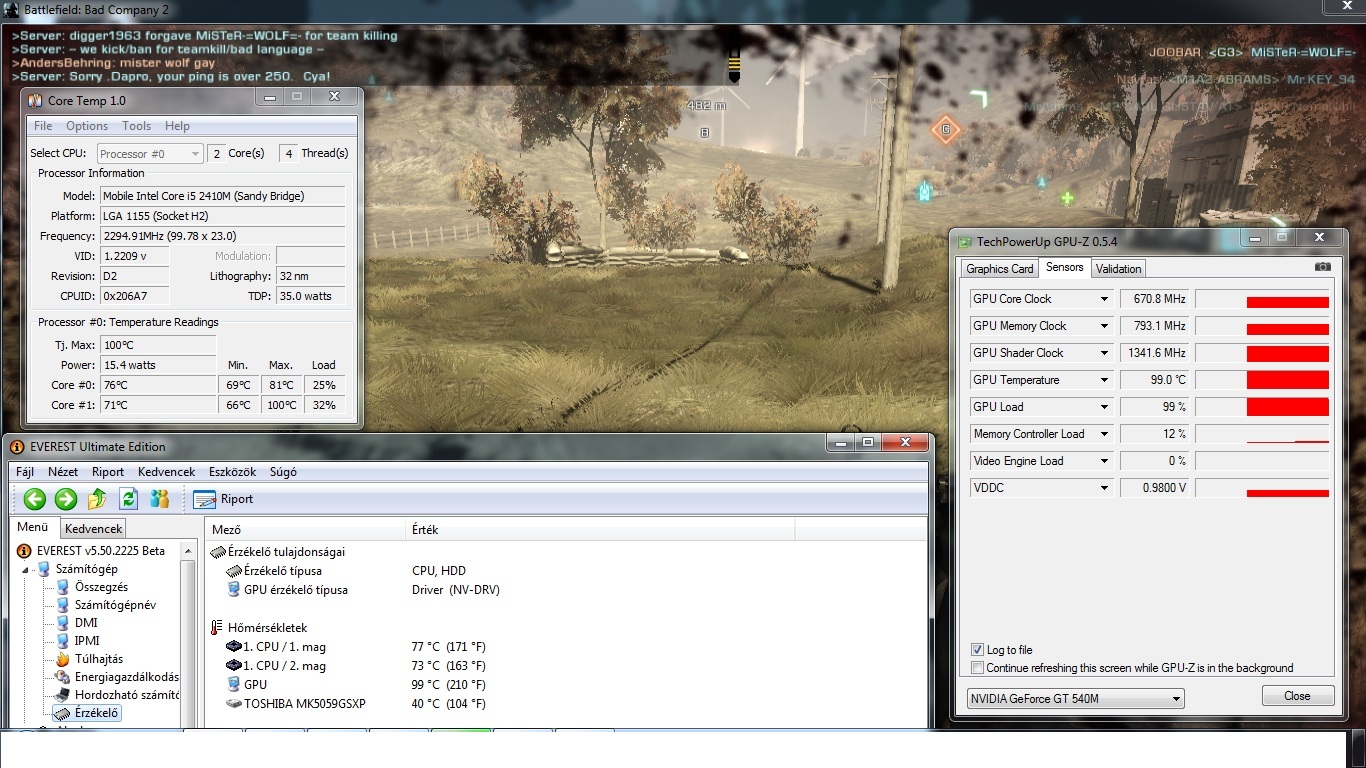The image size is (1366, 768).
Task: Click the GPU-Z title bar icon
Action: (x=964, y=241)
